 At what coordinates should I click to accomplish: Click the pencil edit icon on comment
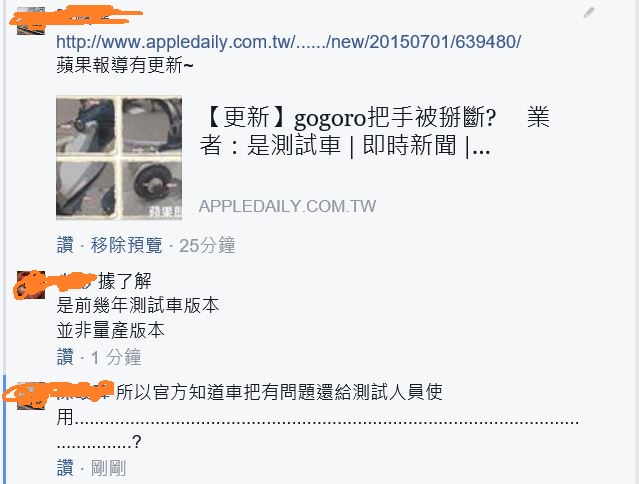pyautogui.click(x=588, y=13)
